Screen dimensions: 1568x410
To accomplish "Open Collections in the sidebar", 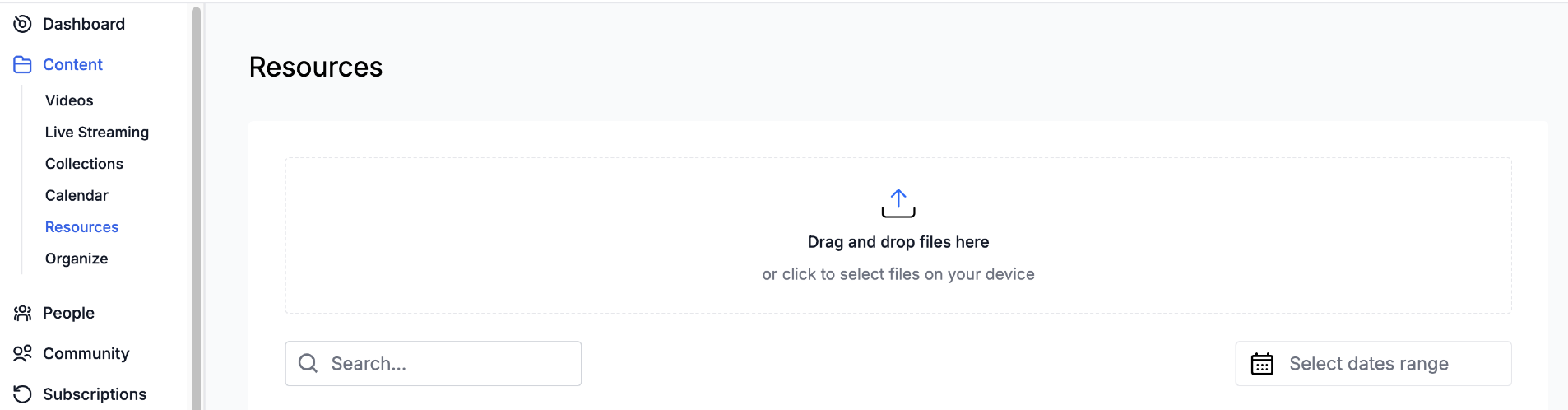I will [84, 164].
